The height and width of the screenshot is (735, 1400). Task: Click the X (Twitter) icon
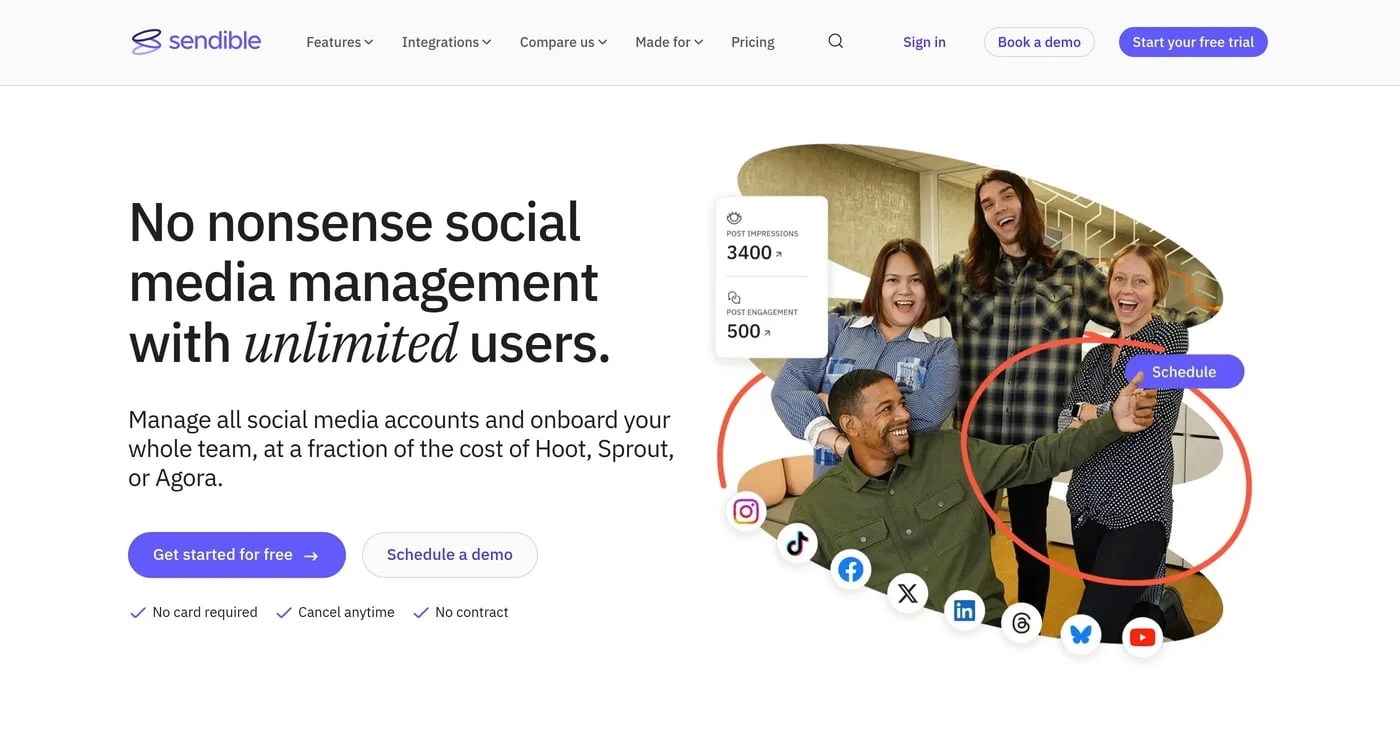[908, 593]
